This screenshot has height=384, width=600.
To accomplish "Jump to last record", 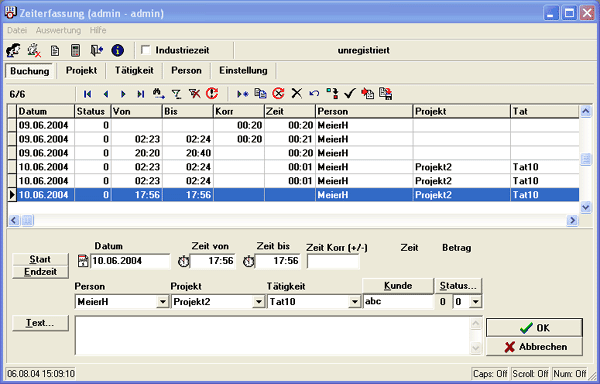I will 141,94.
